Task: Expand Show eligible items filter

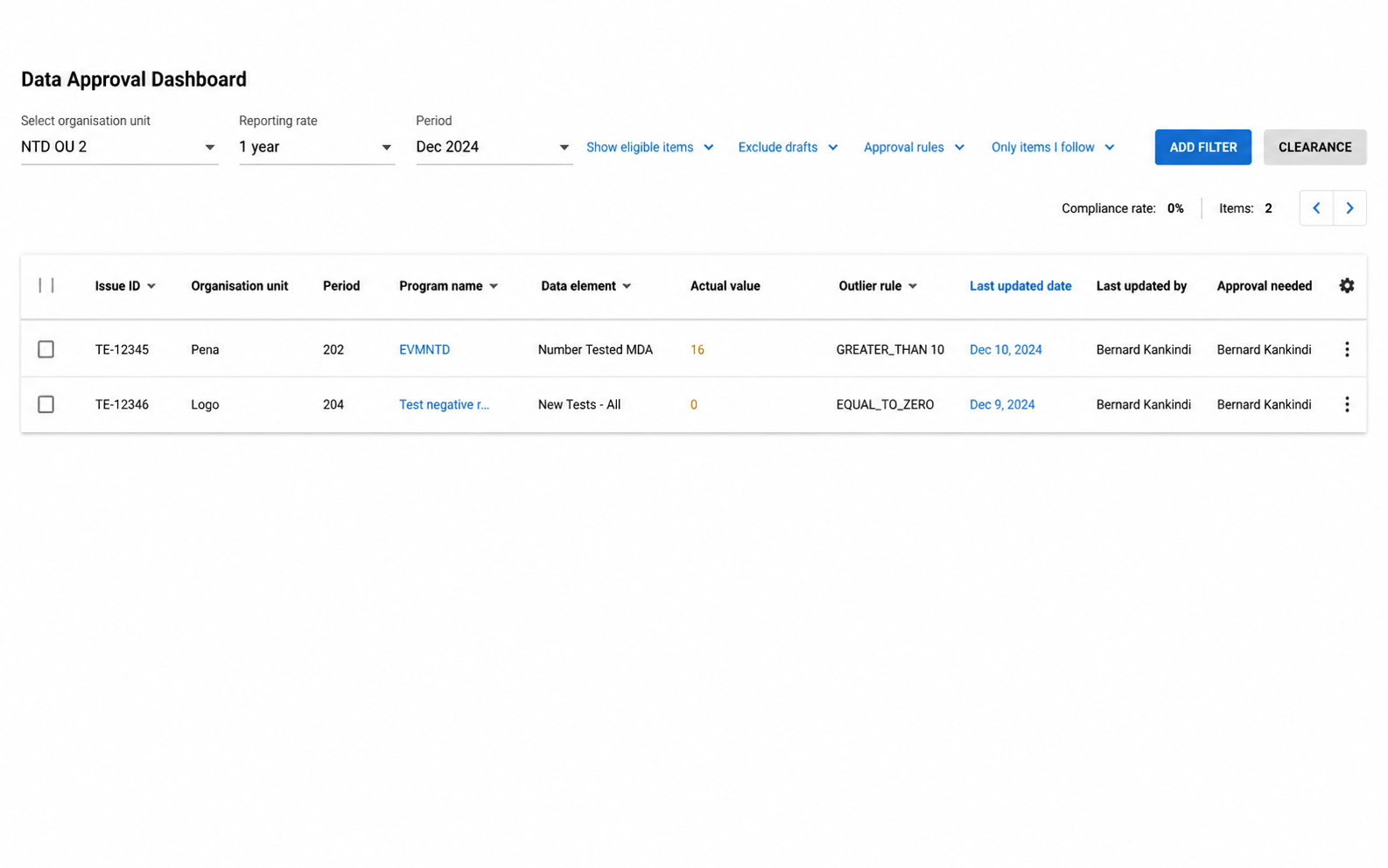Action: tap(649, 147)
